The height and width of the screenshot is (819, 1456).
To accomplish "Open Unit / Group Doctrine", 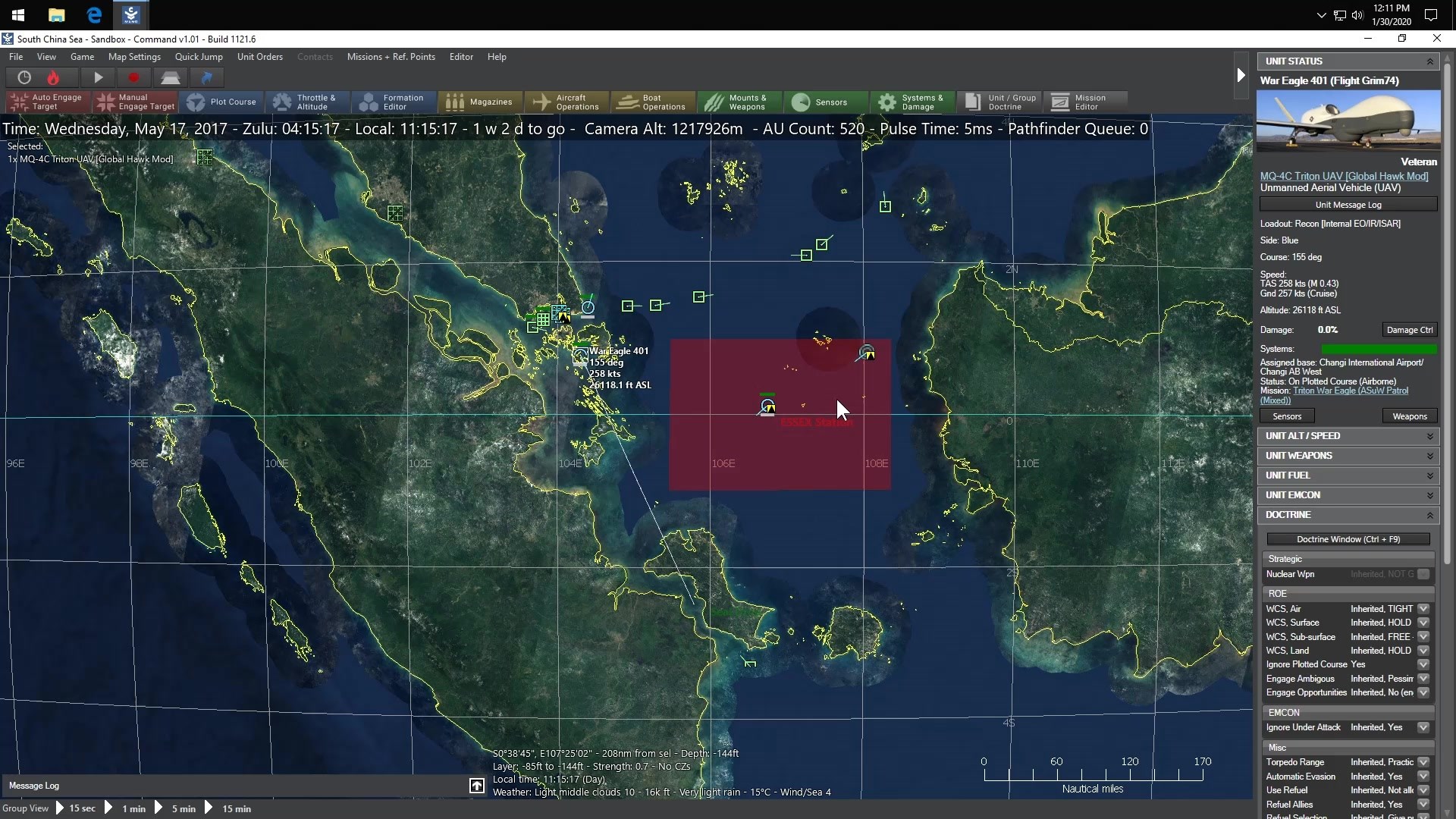I will click(1000, 102).
